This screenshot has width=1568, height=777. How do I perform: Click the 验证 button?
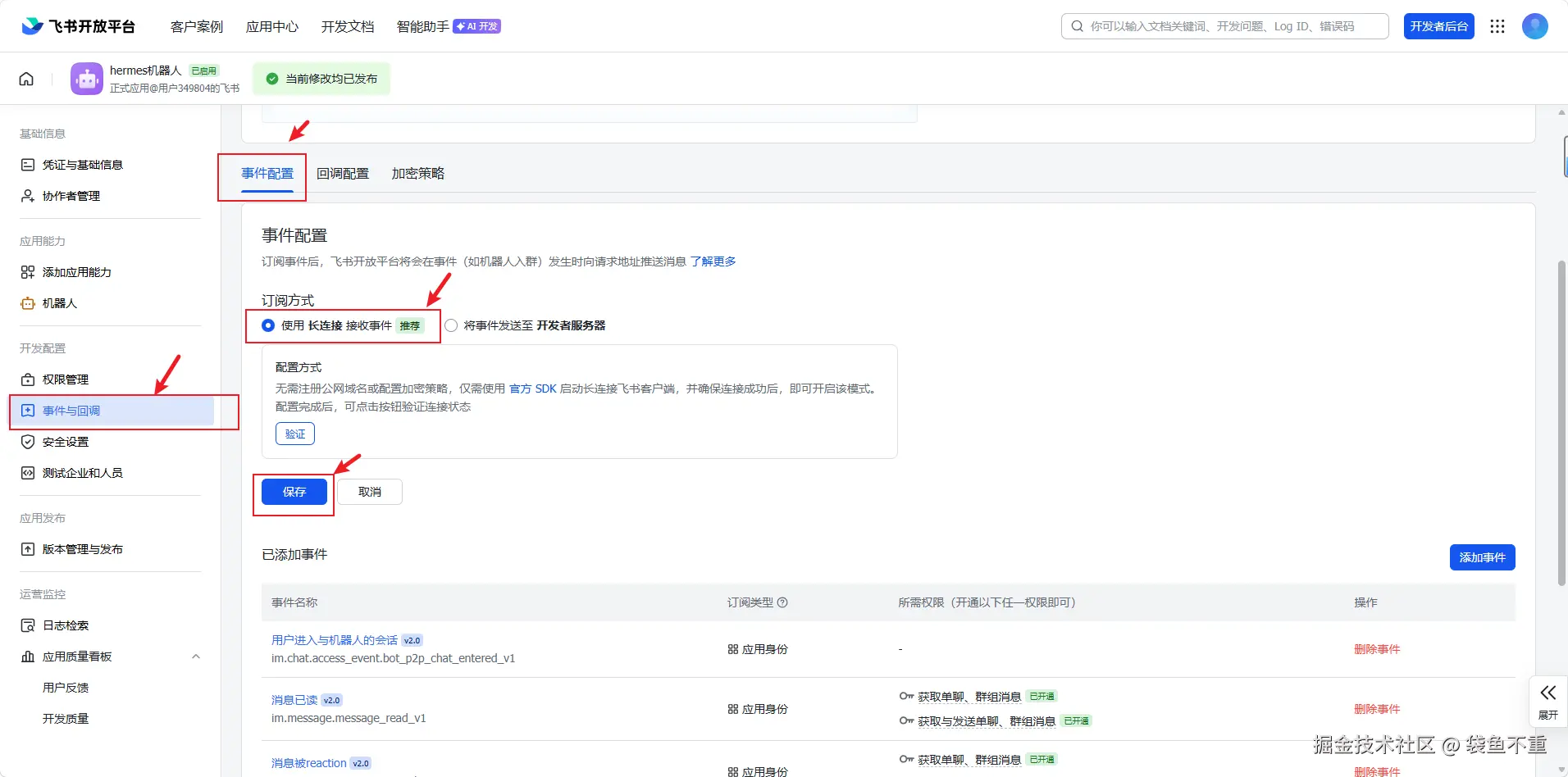click(x=295, y=434)
